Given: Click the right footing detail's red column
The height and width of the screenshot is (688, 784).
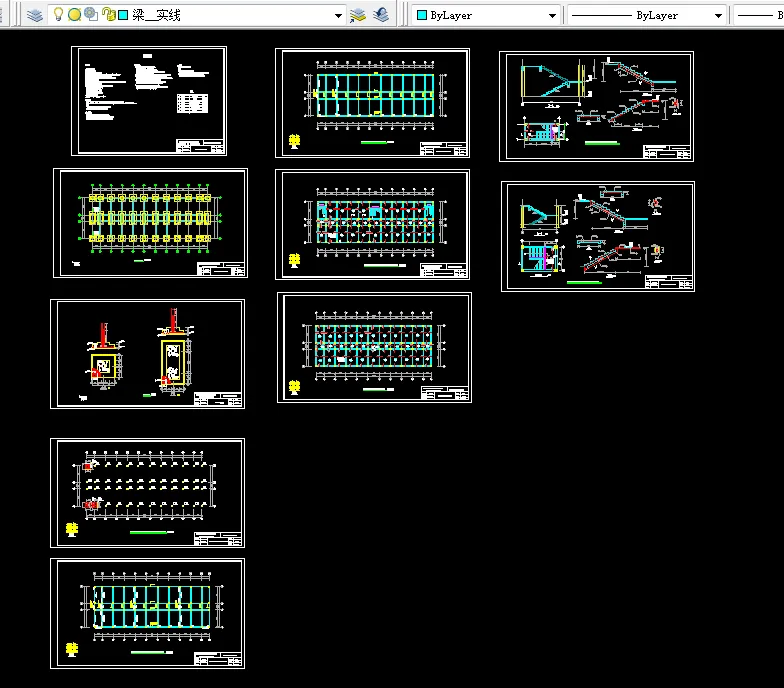Looking at the screenshot, I should tap(174, 320).
